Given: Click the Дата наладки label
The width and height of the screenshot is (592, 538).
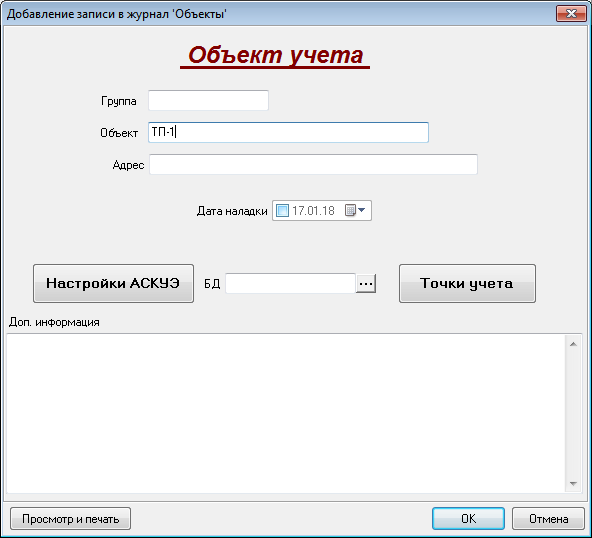Looking at the screenshot, I should [232, 211].
